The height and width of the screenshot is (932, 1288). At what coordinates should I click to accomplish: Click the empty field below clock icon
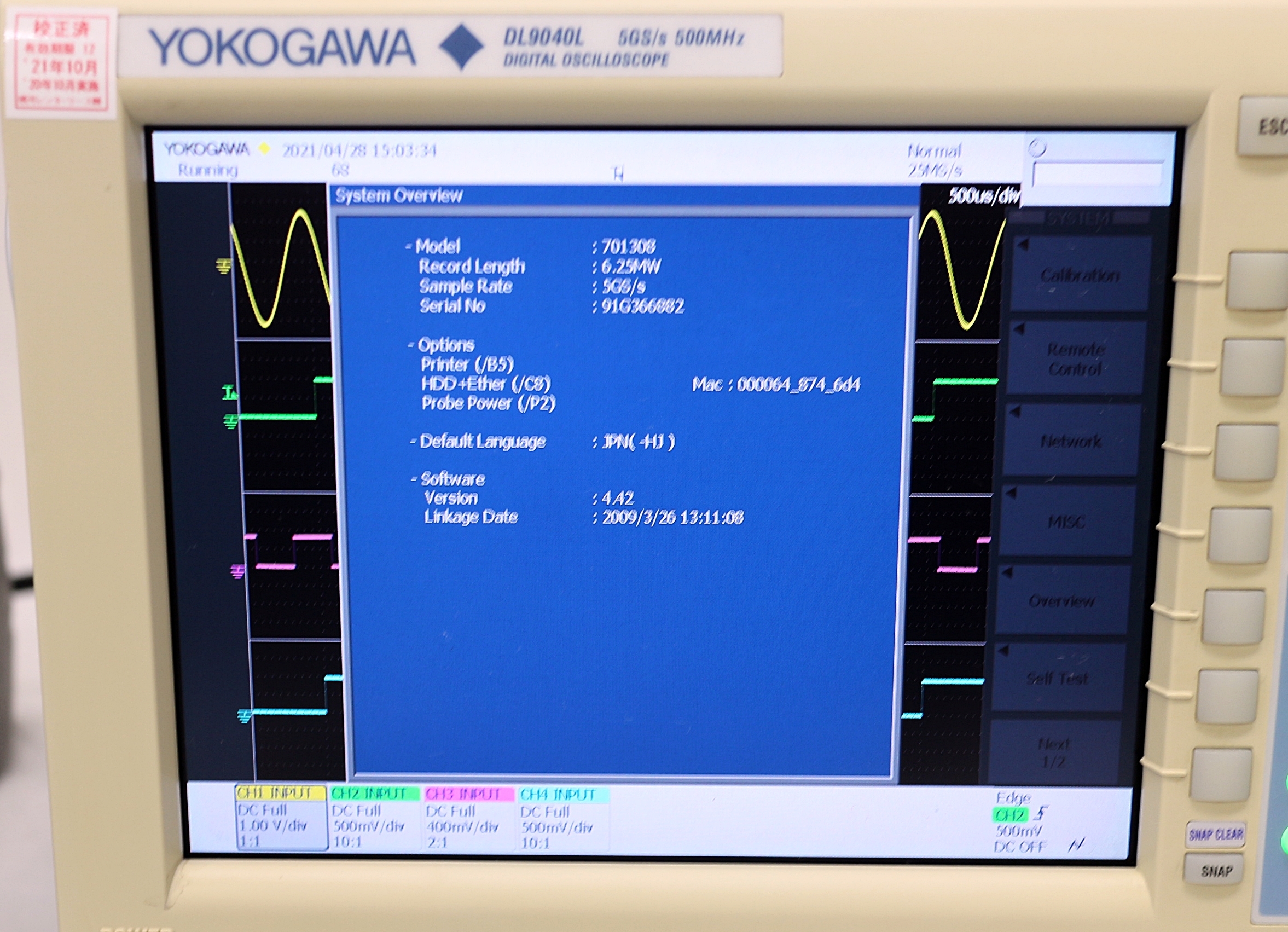point(1097,174)
